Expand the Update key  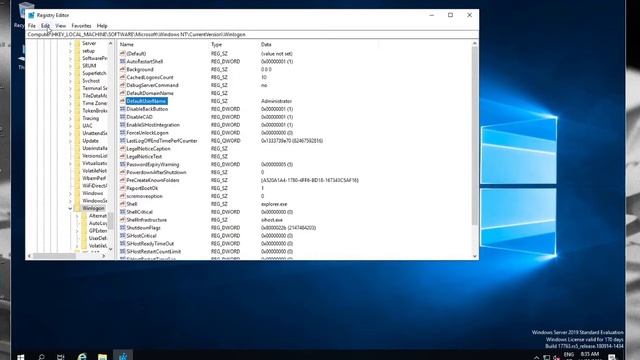[70, 141]
